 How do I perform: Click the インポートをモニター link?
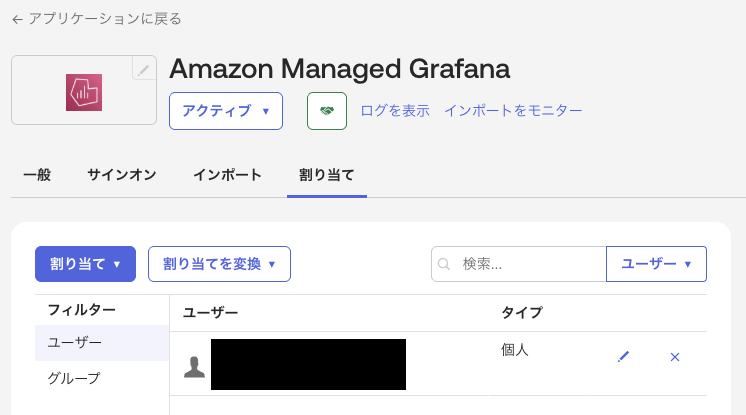point(513,111)
